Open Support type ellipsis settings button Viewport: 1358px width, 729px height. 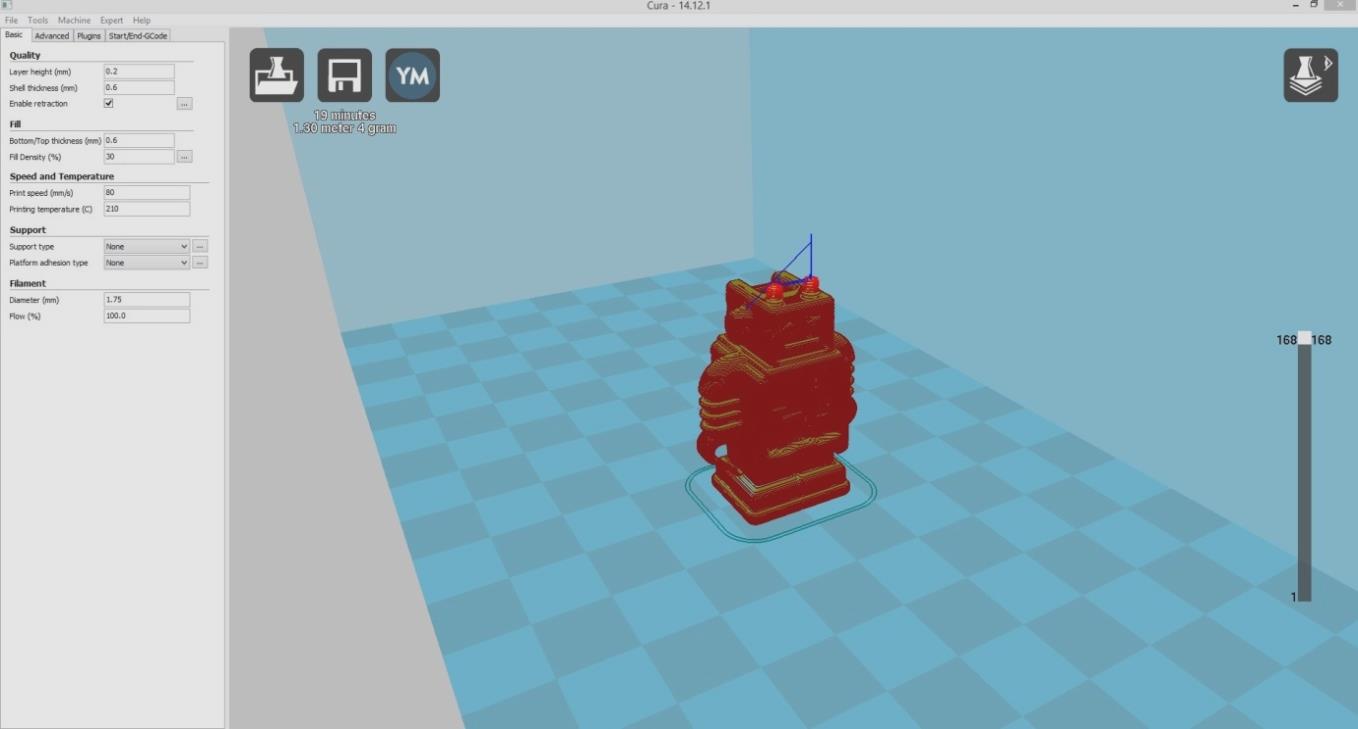[x=200, y=246]
